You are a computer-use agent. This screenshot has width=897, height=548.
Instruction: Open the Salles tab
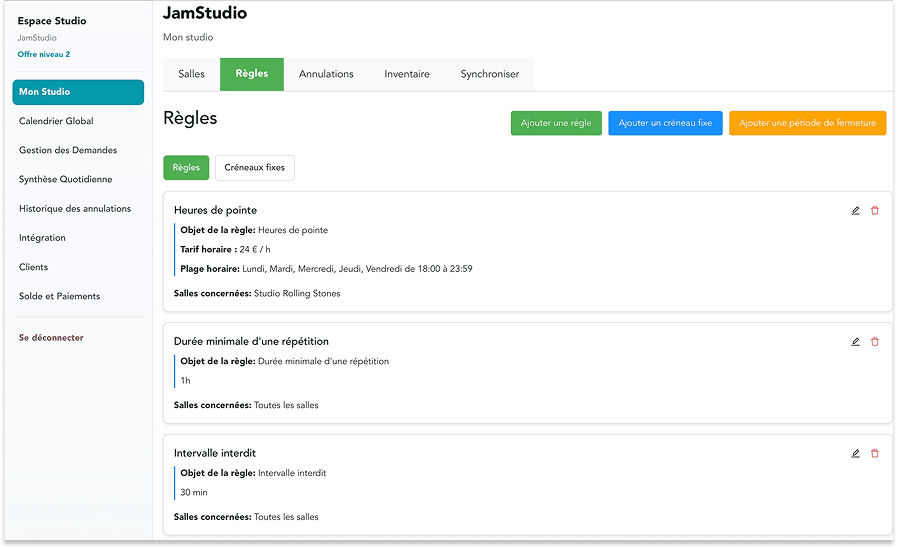191,74
